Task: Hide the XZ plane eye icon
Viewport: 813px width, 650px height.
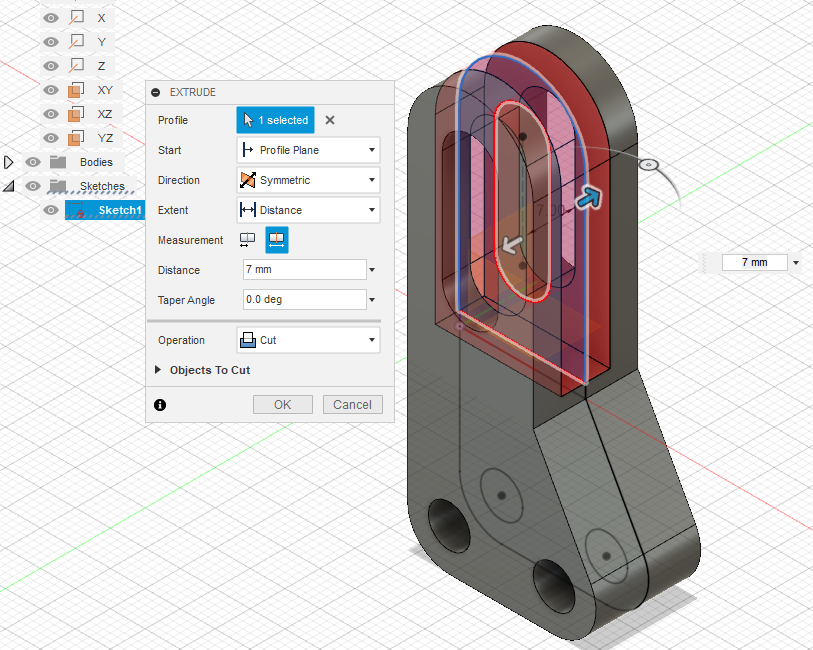Action: pyautogui.click(x=51, y=114)
